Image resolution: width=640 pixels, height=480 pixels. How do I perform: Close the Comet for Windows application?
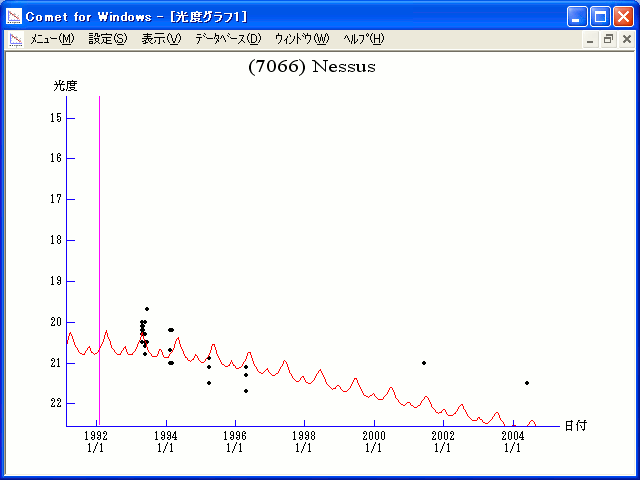click(623, 16)
